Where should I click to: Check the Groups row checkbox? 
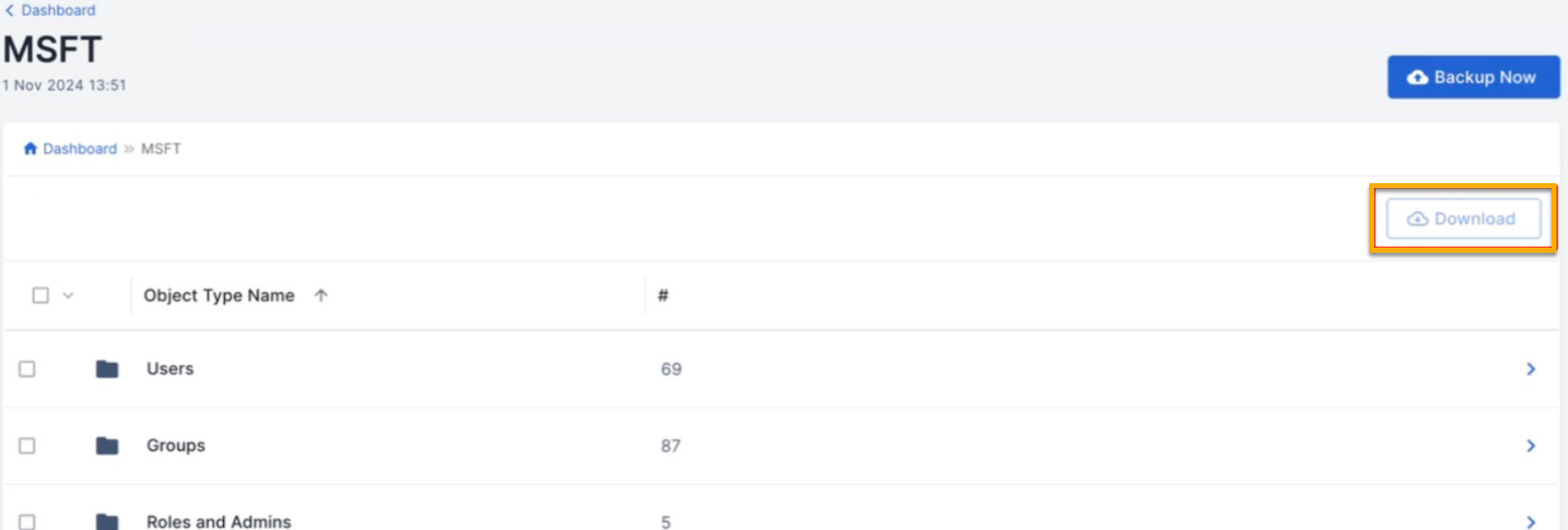[x=27, y=446]
